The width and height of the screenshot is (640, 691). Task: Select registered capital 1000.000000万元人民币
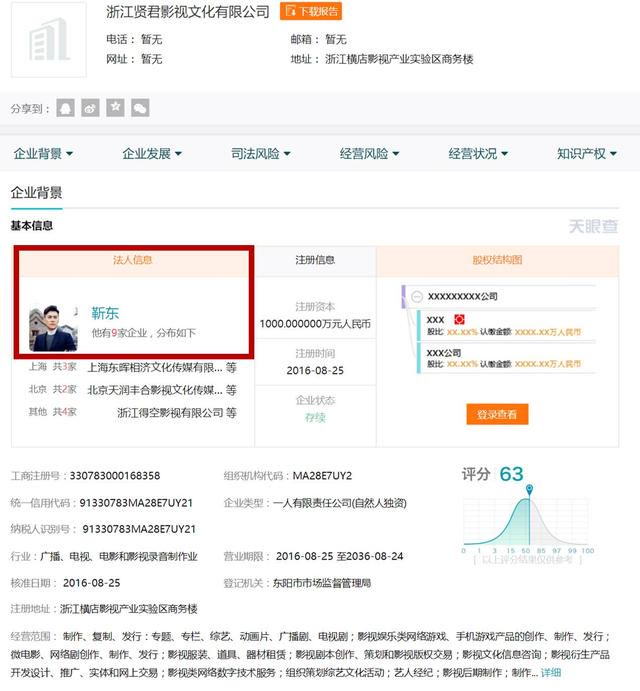pyautogui.click(x=315, y=324)
